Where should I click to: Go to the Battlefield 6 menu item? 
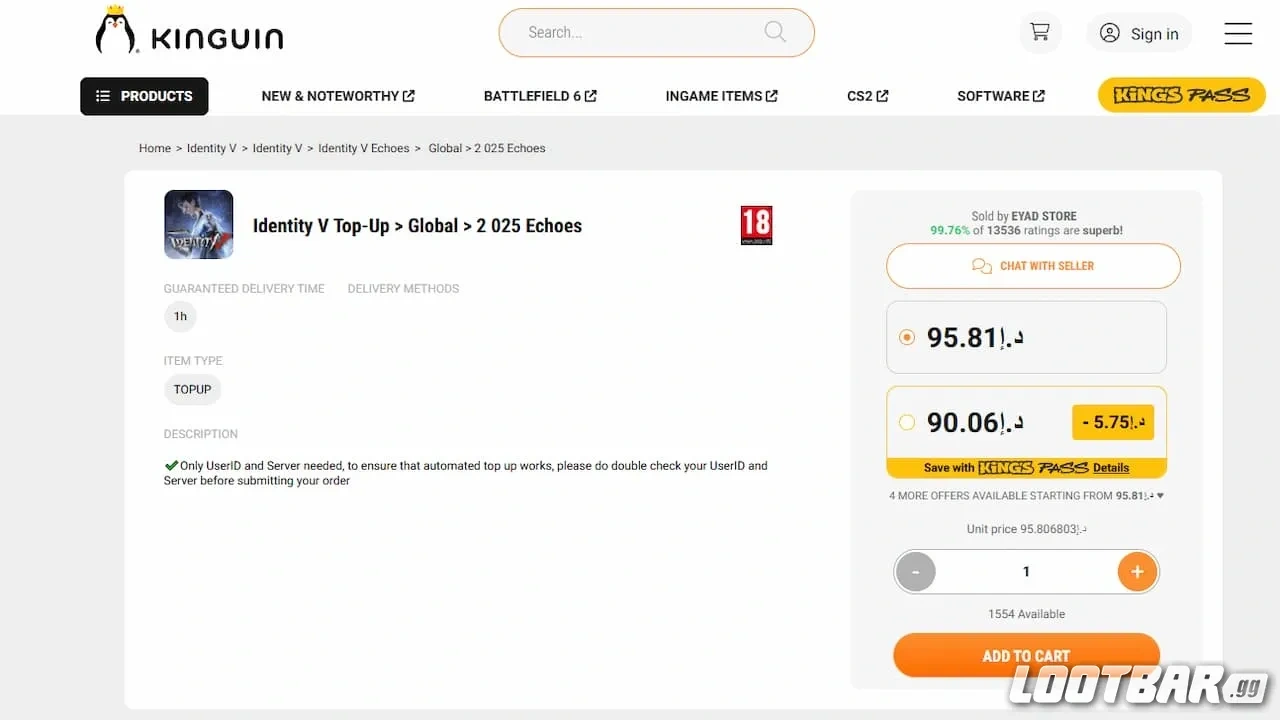[x=540, y=96]
